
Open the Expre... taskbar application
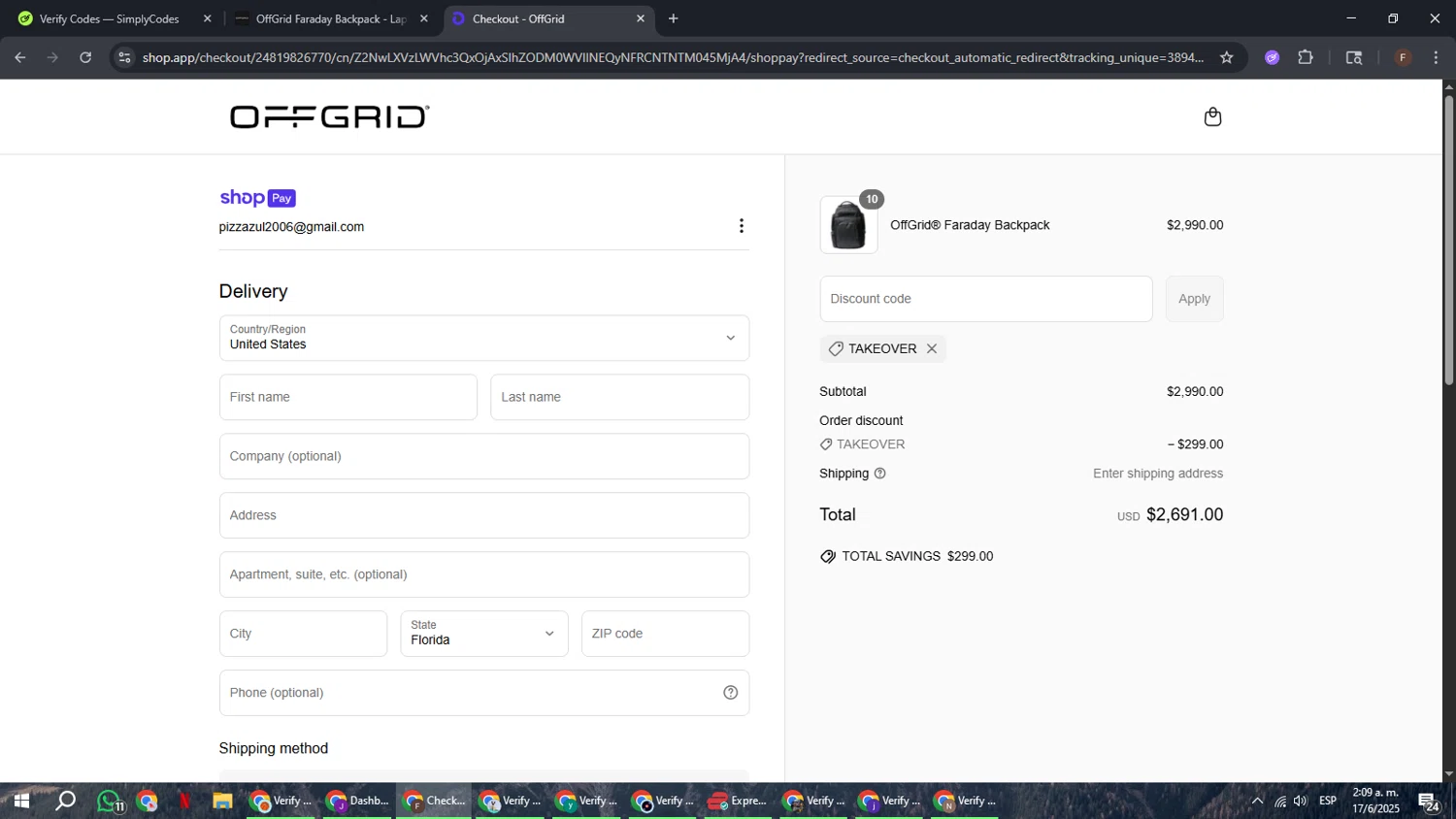(738, 802)
